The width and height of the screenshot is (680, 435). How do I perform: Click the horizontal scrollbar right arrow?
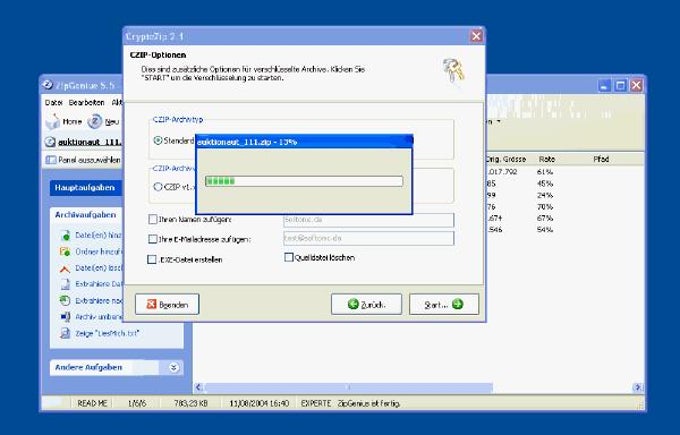638,387
